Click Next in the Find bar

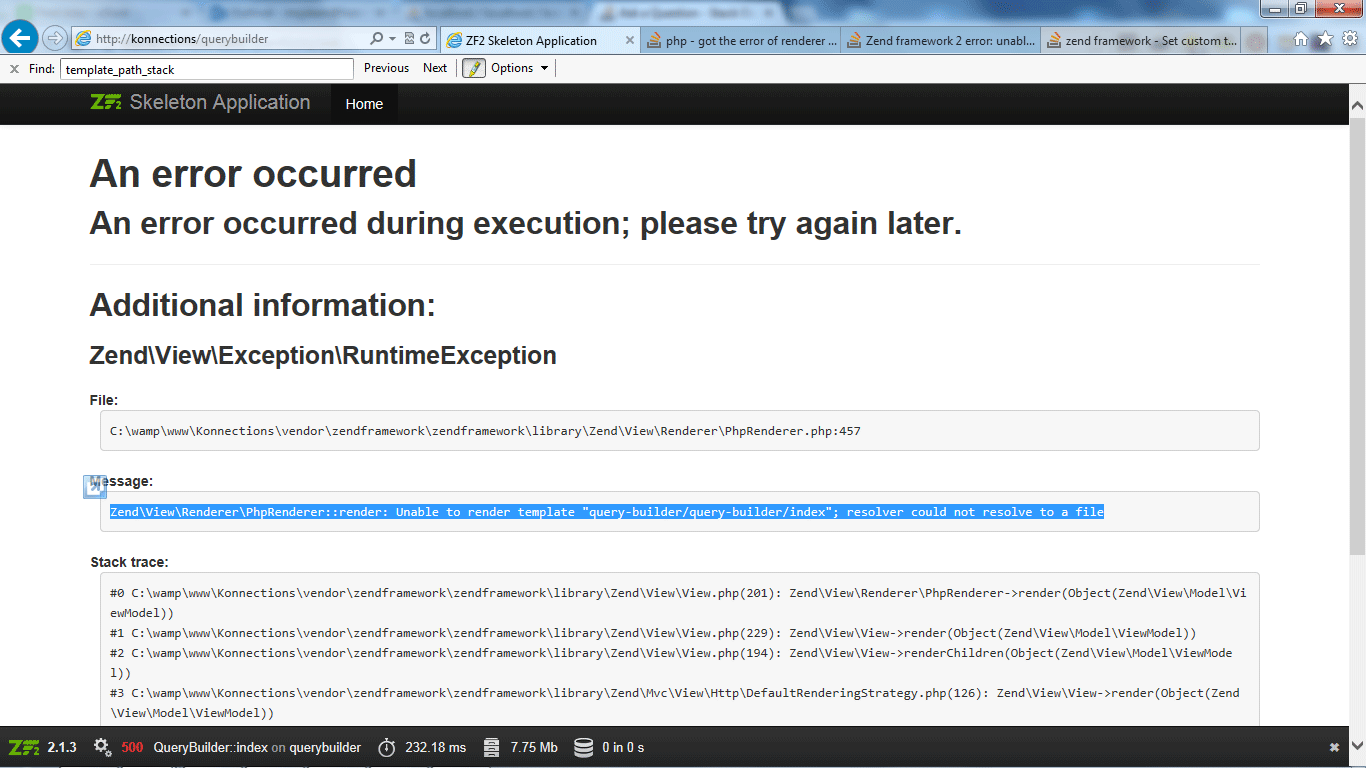pos(435,68)
